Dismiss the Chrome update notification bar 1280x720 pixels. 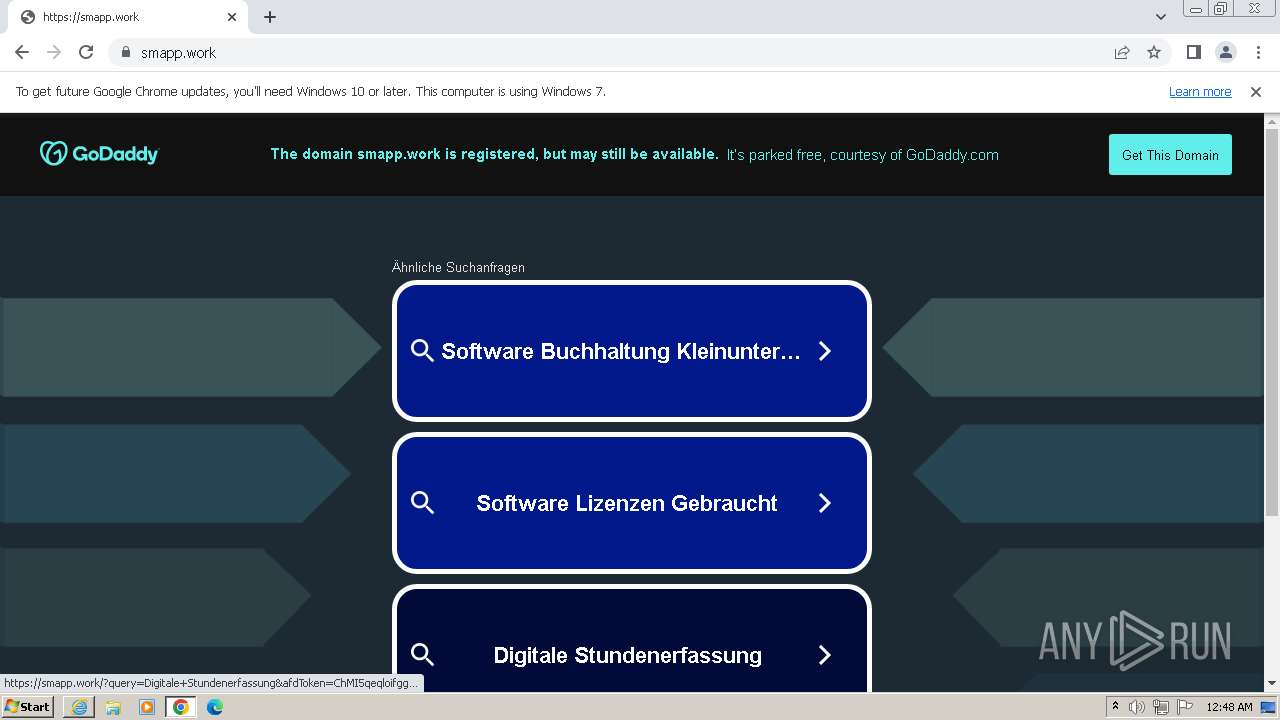[x=1256, y=92]
